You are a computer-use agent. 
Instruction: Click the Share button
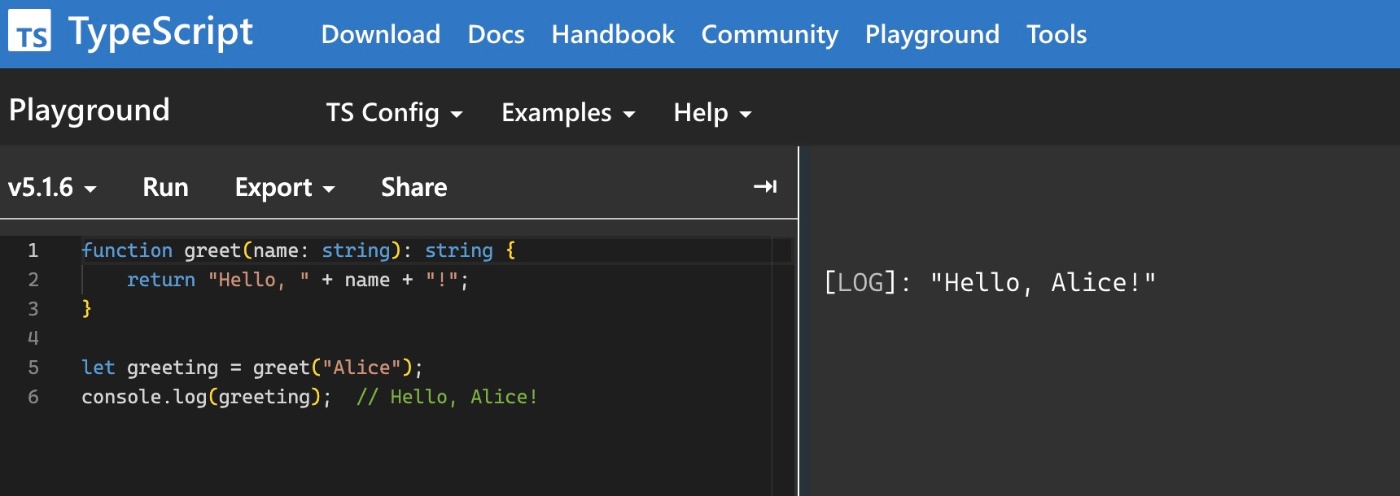tap(414, 187)
